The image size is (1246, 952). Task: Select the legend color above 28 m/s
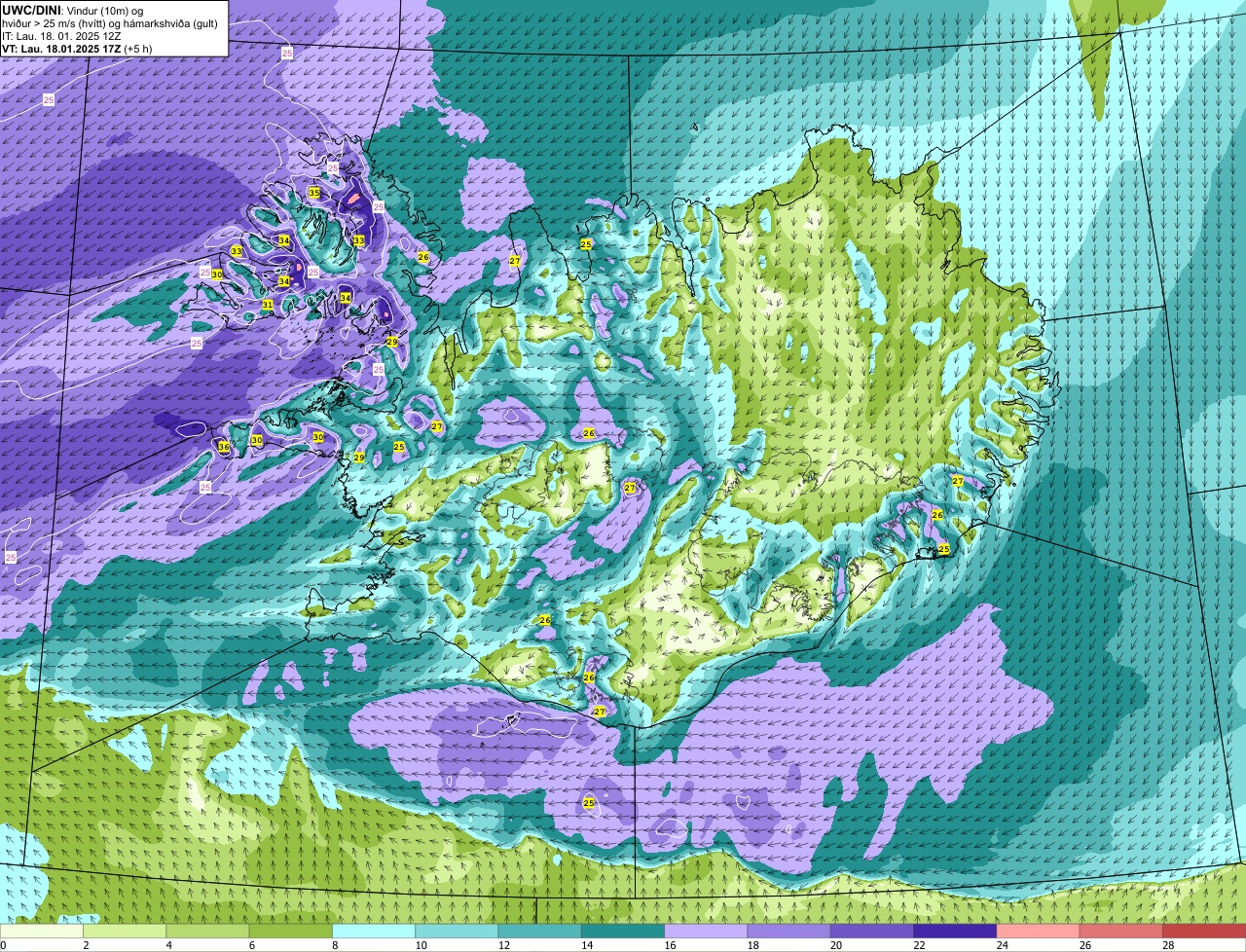pyautogui.click(x=1204, y=931)
